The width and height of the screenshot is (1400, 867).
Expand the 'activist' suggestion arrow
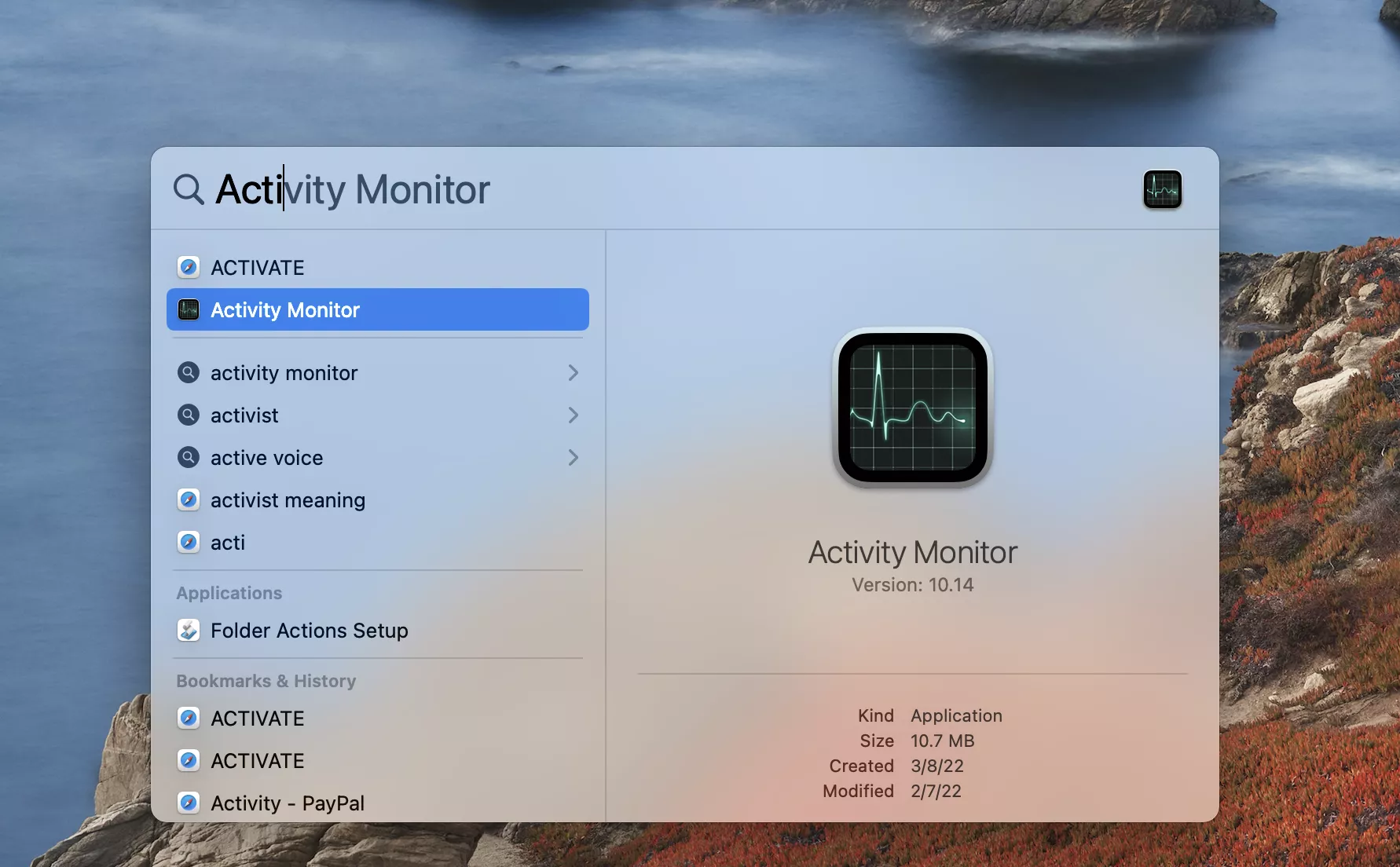click(x=573, y=415)
